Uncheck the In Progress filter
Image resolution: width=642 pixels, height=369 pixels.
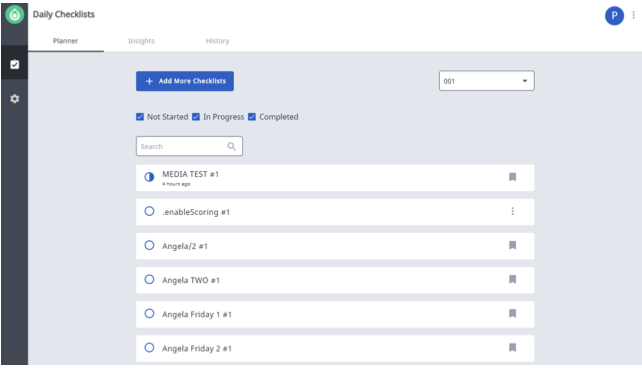[196, 117]
